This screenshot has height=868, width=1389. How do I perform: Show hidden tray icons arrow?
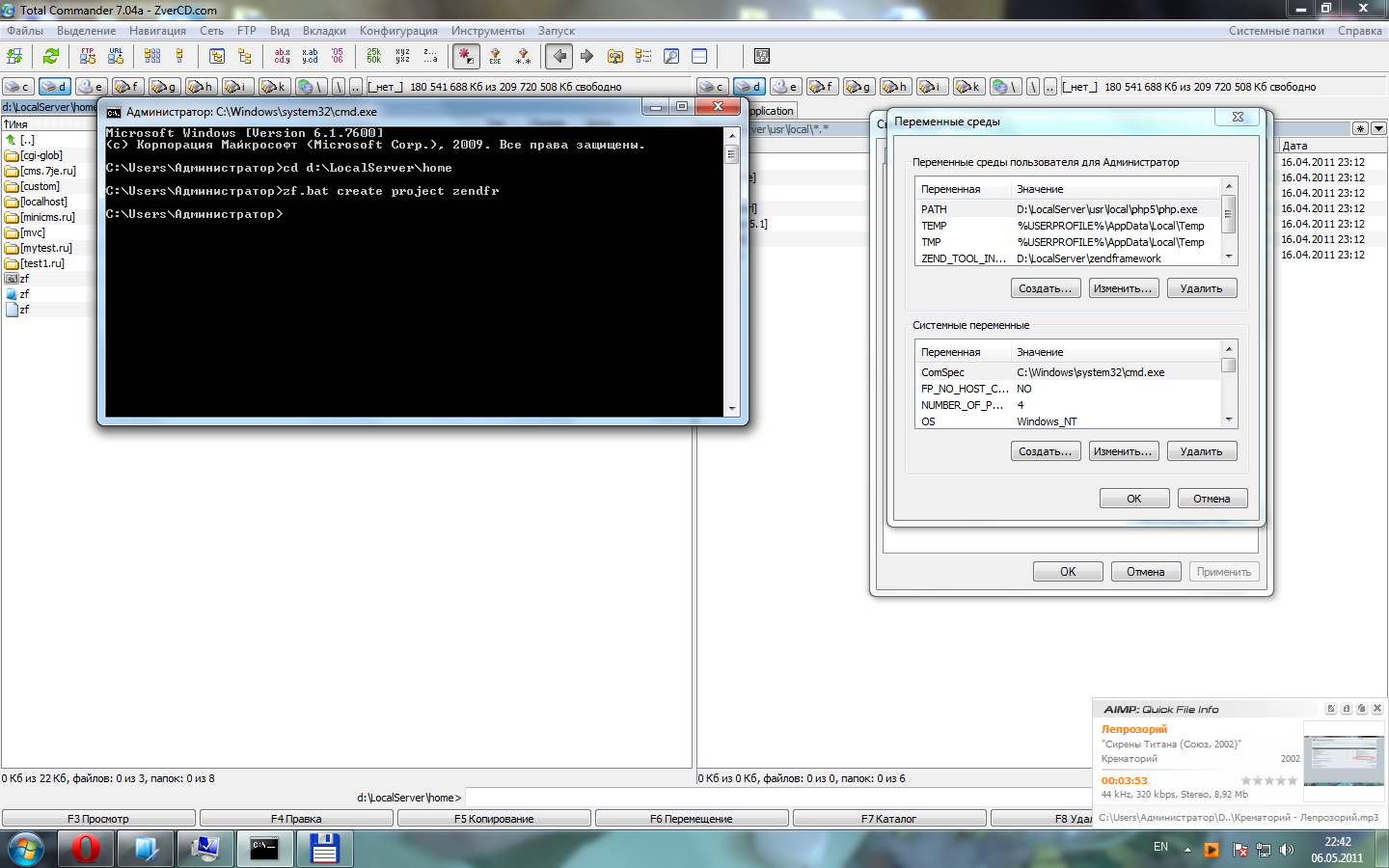tap(1187, 850)
